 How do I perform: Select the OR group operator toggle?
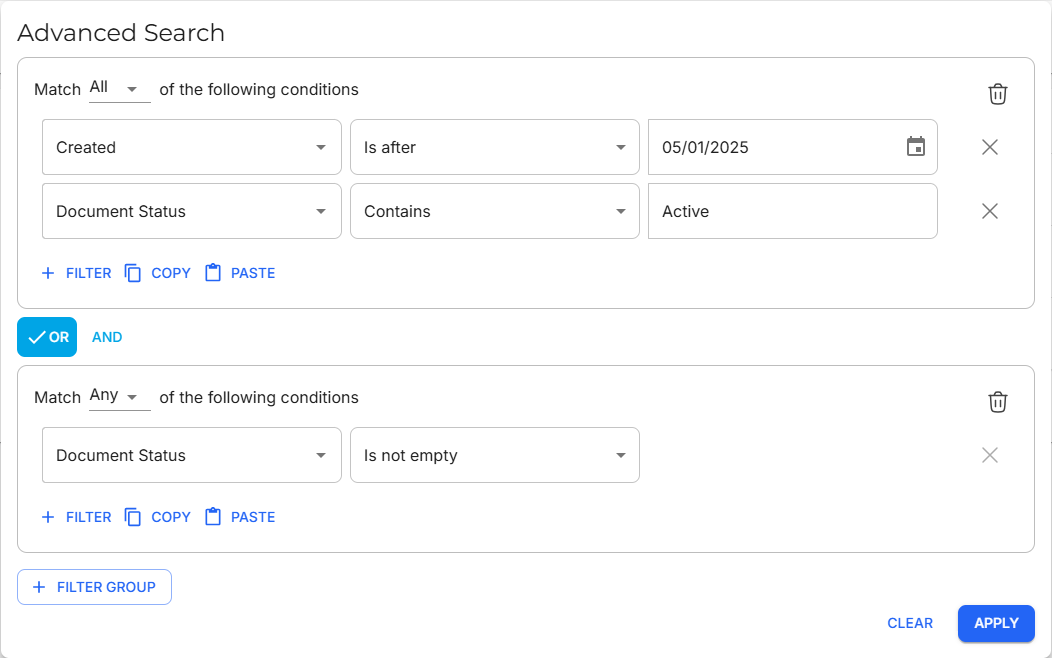47,337
